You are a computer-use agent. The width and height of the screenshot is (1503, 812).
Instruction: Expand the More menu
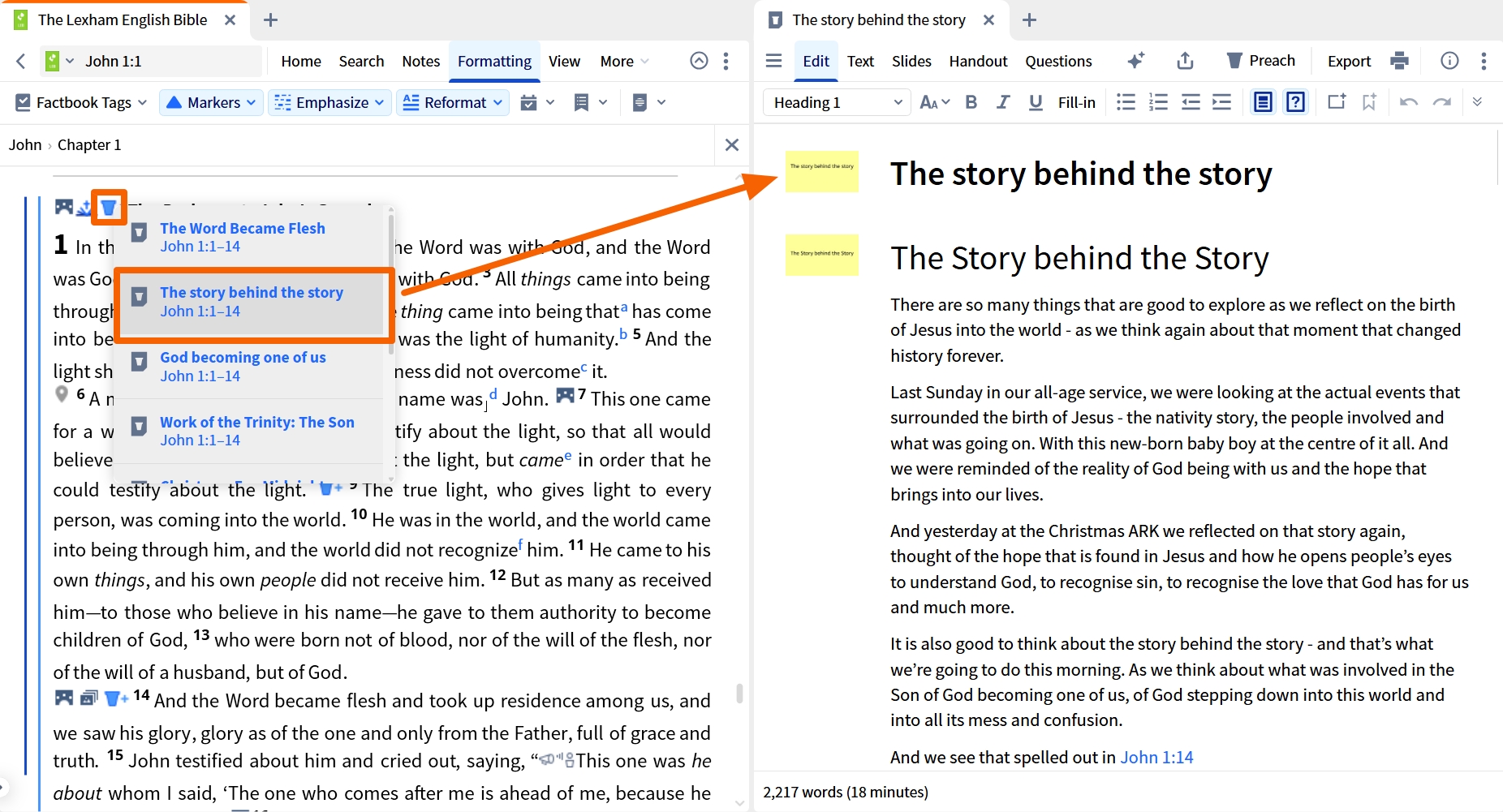(x=624, y=61)
